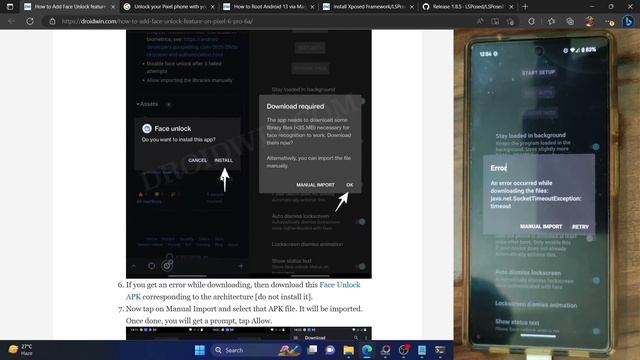Image resolution: width=640 pixels, height=360 pixels.
Task: Refresh the droidwin page
Action: [x=30, y=21]
